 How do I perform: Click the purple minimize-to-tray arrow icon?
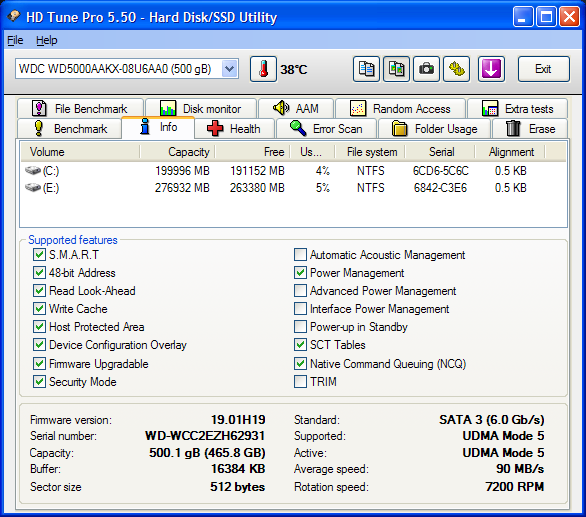pos(491,69)
